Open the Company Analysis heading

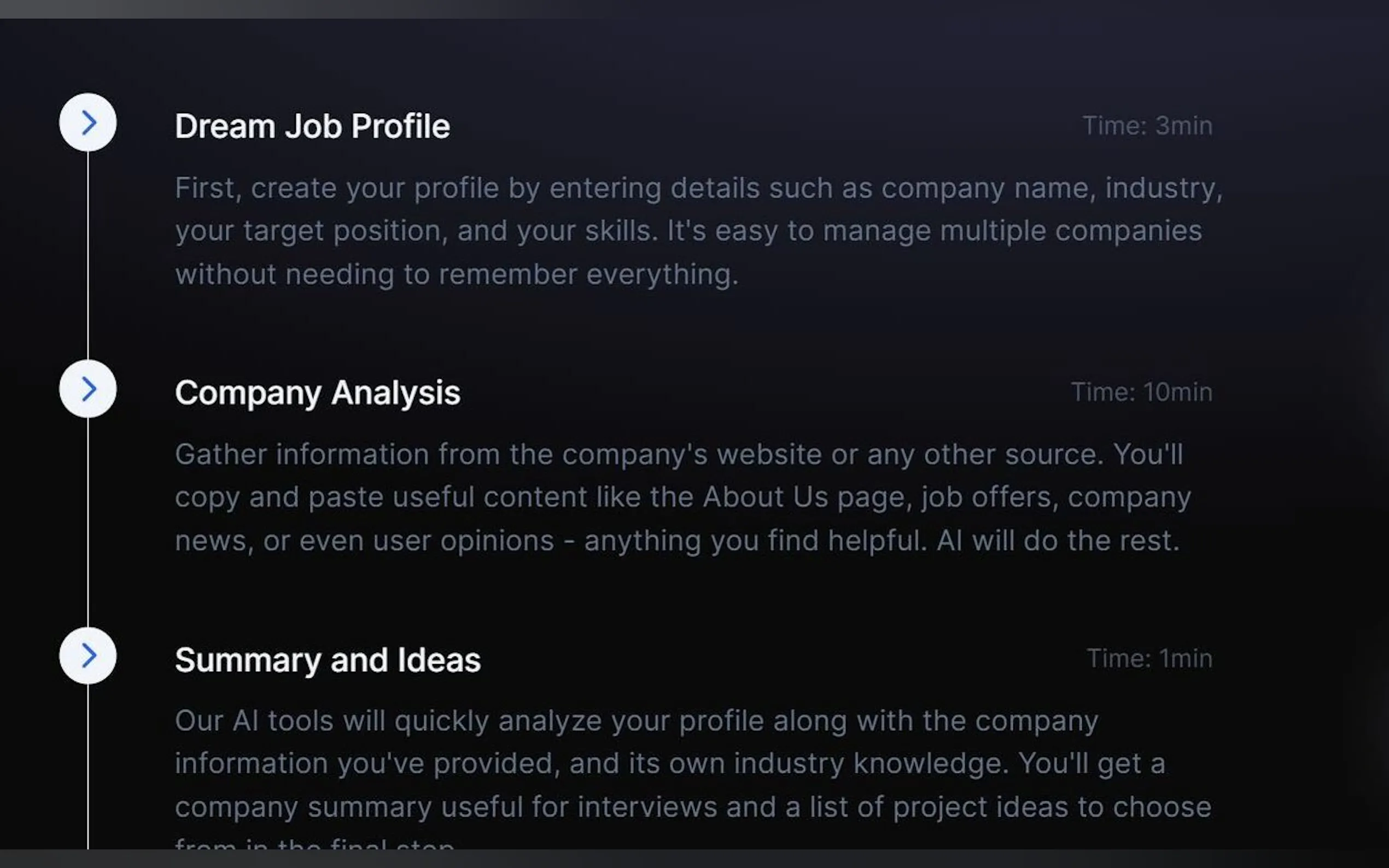318,392
